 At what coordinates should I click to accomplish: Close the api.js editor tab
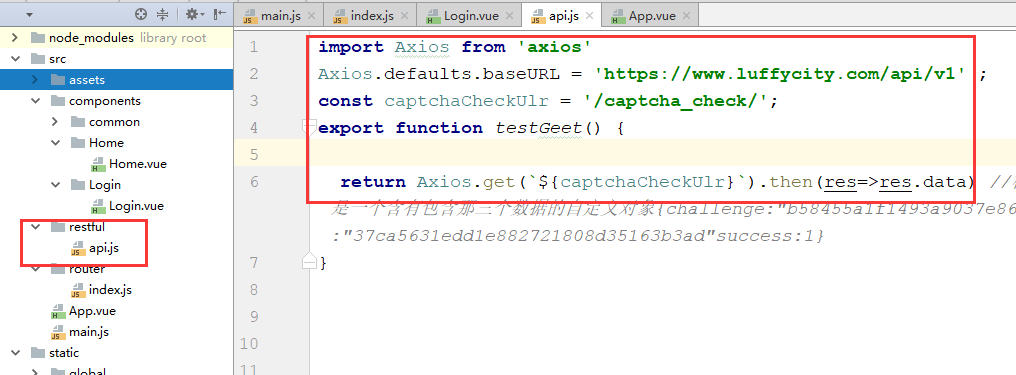(x=590, y=16)
